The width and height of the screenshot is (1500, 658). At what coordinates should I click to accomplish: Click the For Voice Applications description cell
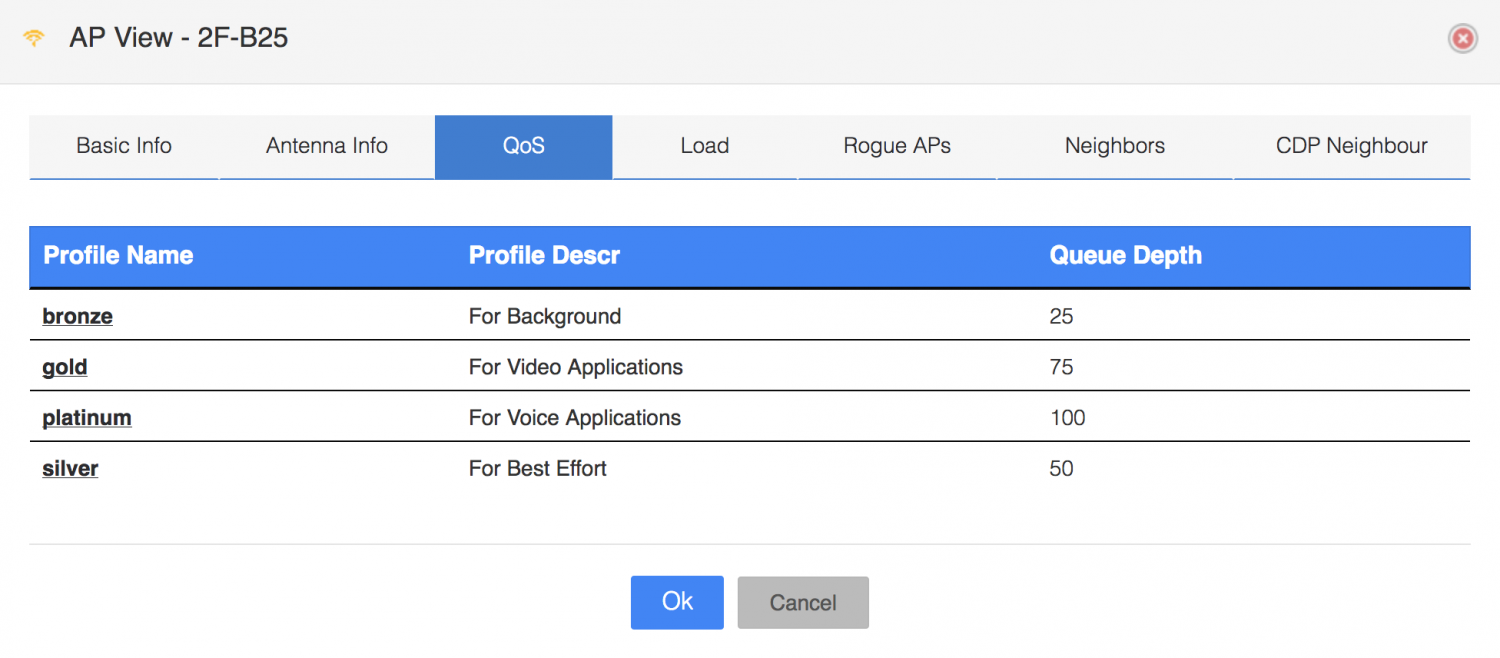coord(574,418)
